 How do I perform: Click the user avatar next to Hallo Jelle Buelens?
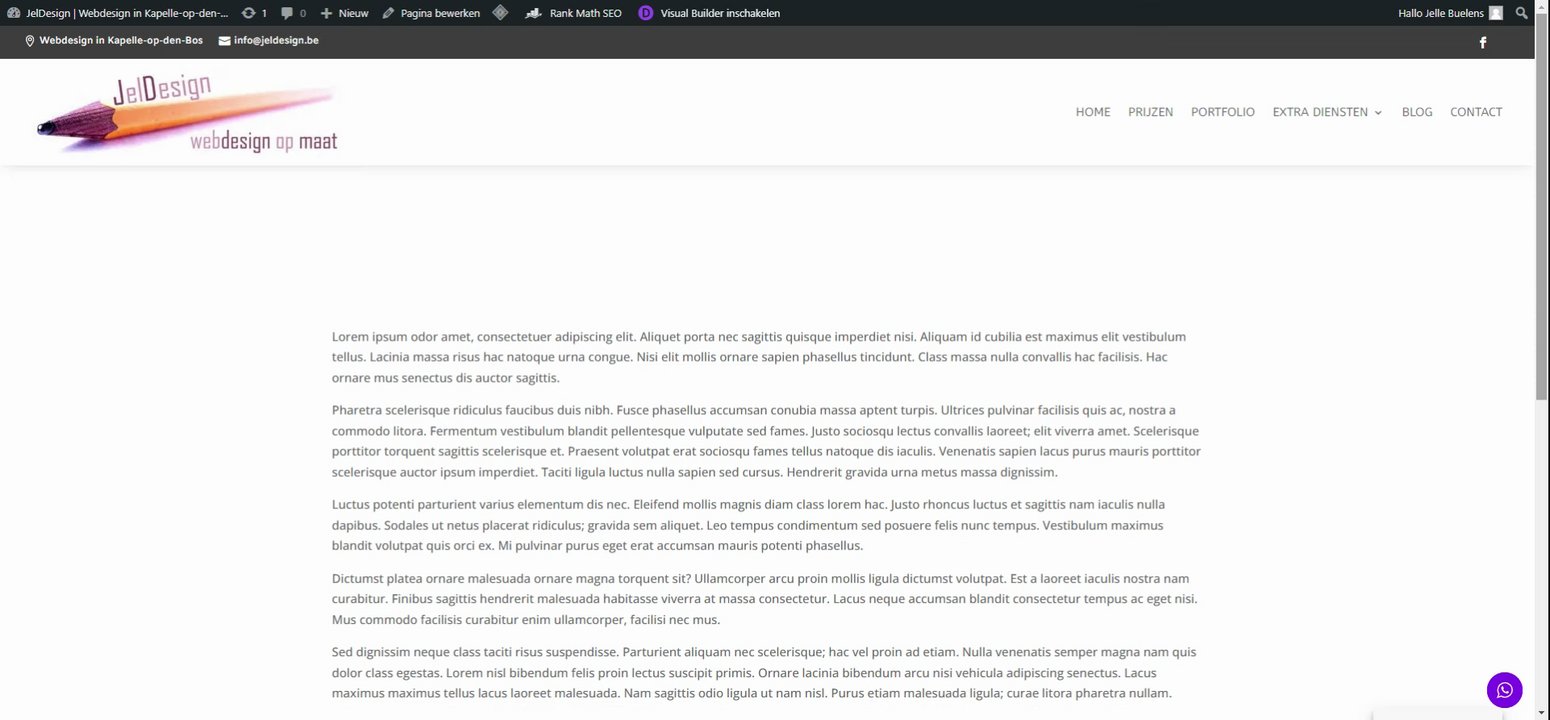point(1495,13)
